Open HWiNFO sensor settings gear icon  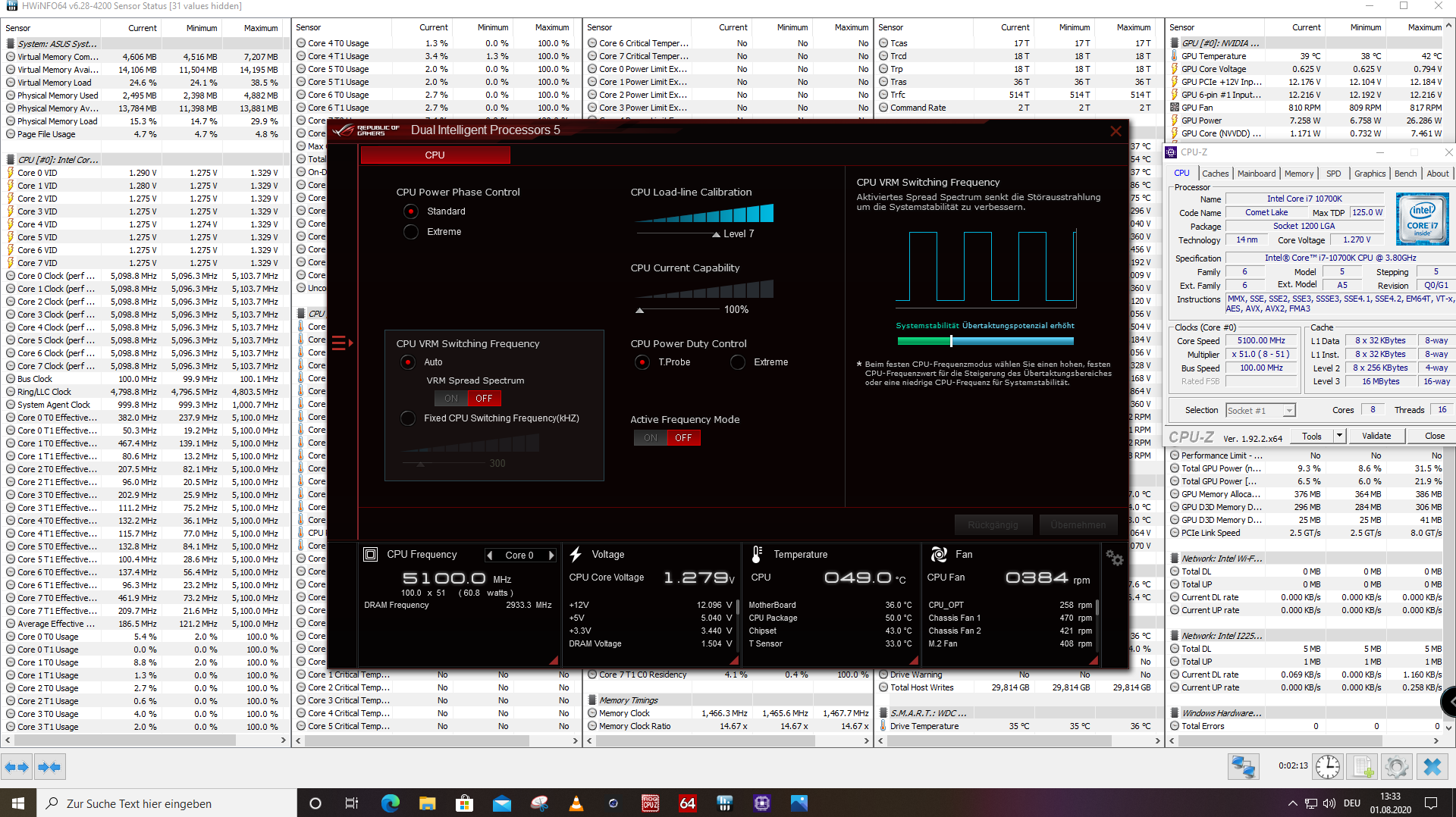(1397, 767)
